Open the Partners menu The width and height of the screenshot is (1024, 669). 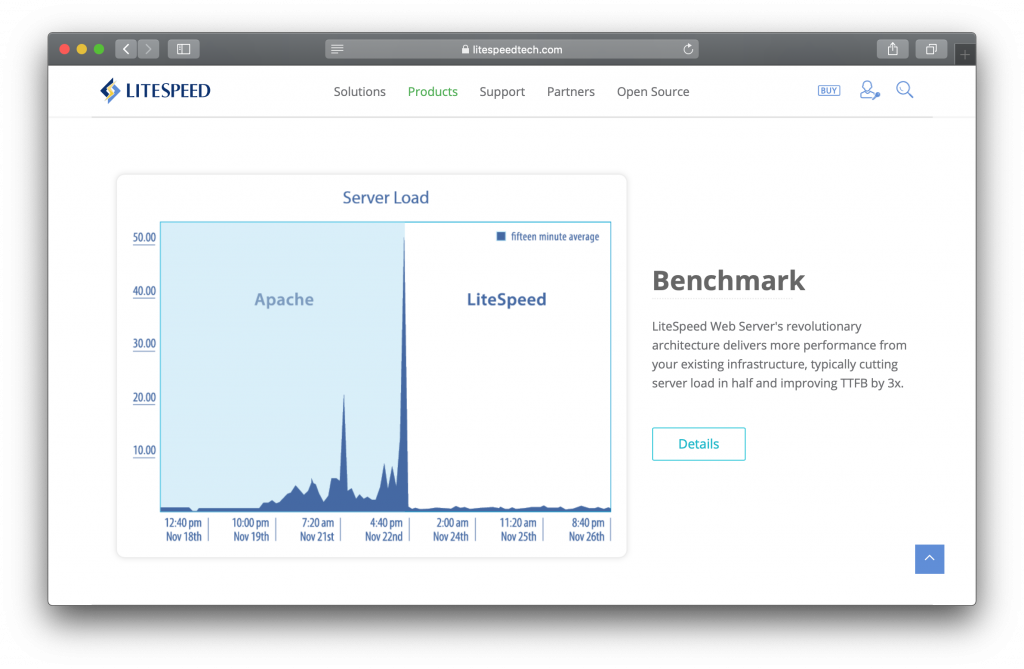point(571,91)
